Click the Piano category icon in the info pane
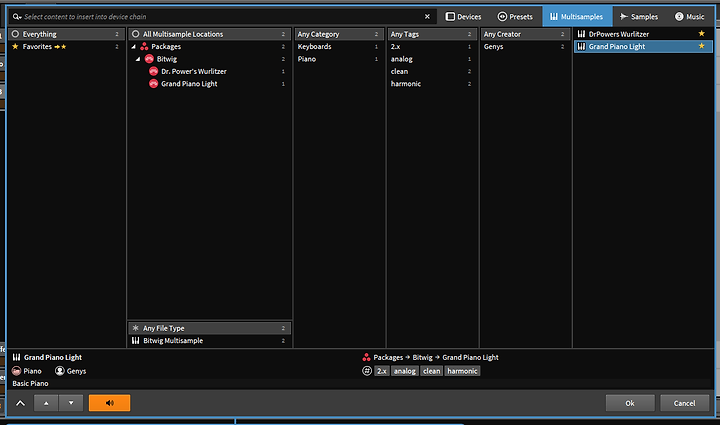720x425 pixels. [17, 371]
